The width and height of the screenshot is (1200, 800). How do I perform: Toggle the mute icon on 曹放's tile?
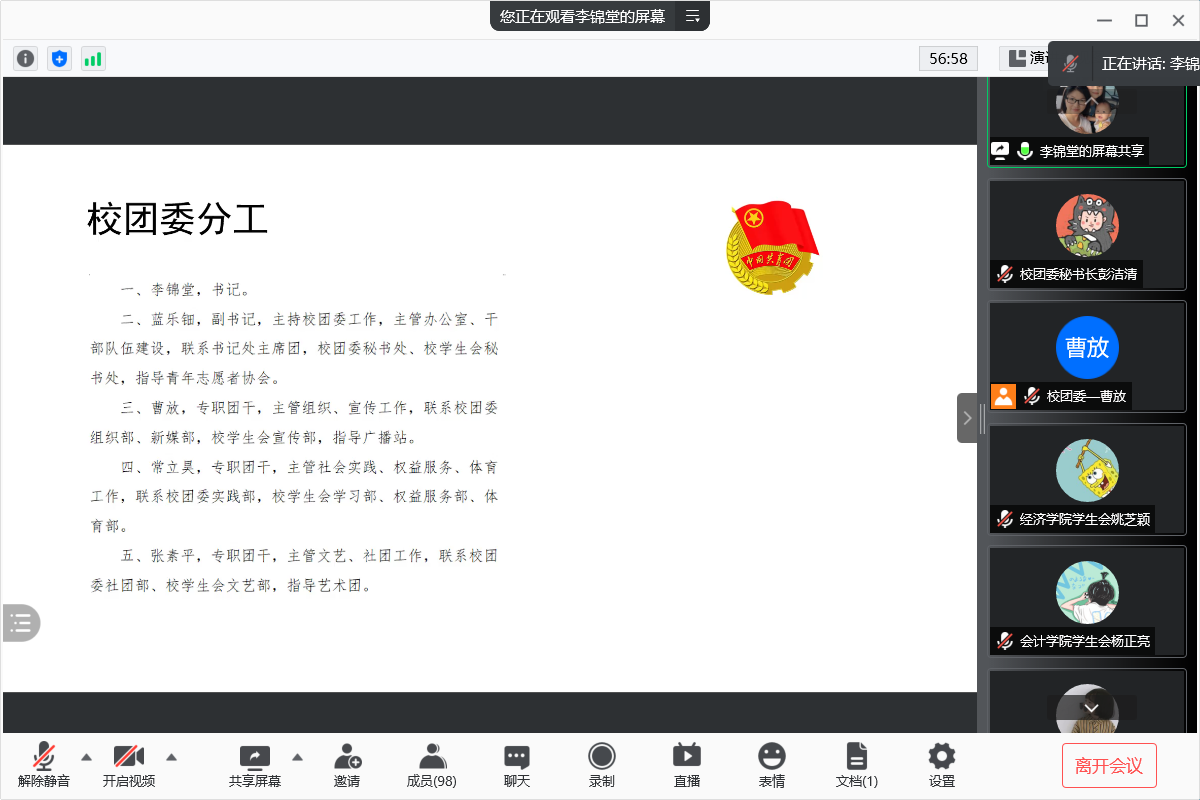click(1031, 396)
